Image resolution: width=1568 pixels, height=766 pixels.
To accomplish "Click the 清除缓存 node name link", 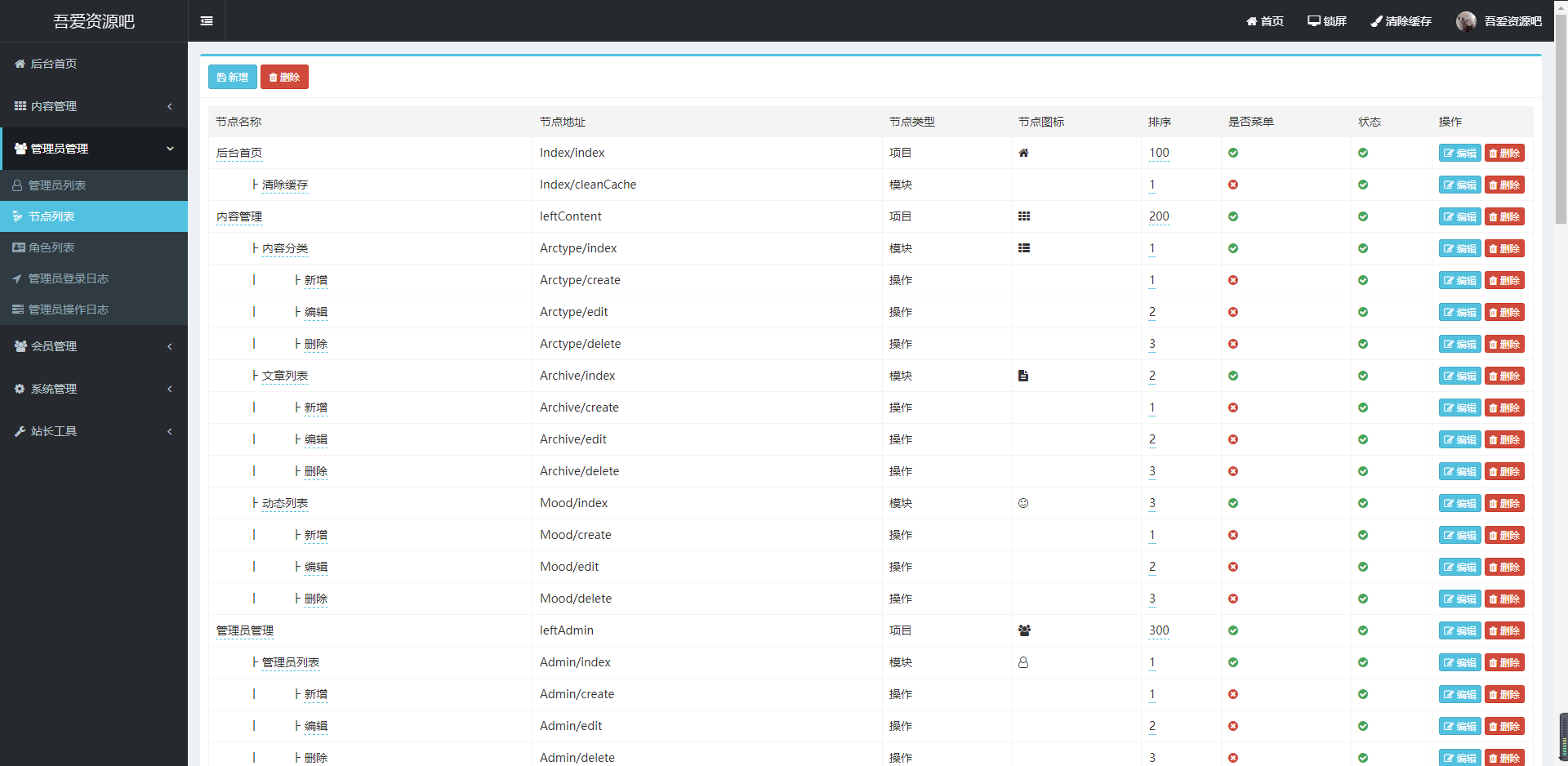I will point(285,185).
